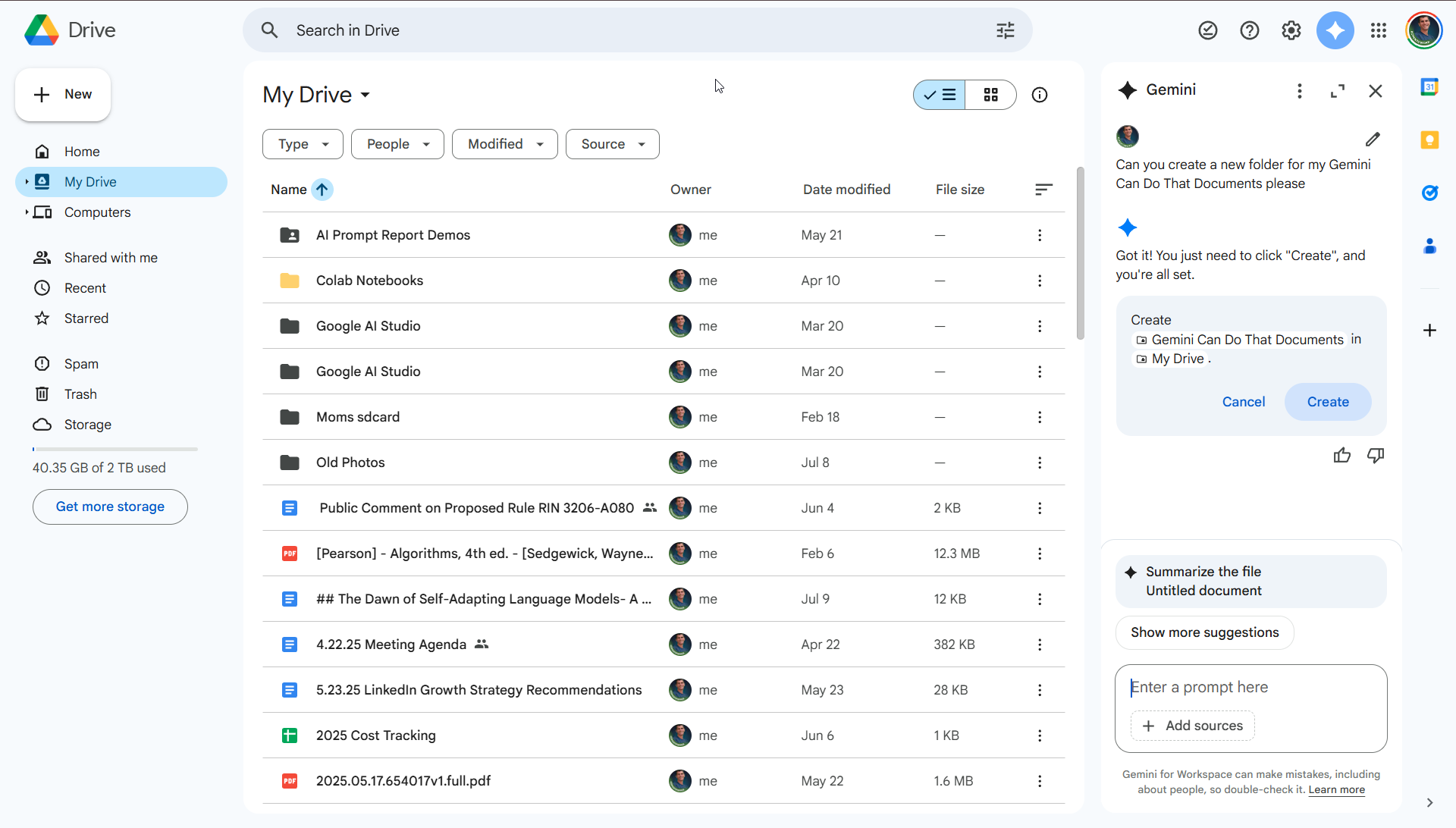Screen dimensions: 1456x828
Task: Close the Gemini side panel
Action: point(1375,91)
